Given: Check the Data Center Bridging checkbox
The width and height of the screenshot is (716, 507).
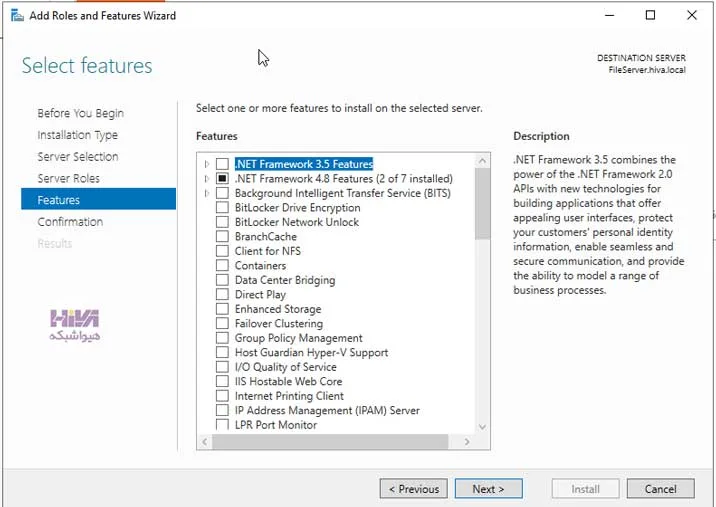Looking at the screenshot, I should pyautogui.click(x=222, y=280).
